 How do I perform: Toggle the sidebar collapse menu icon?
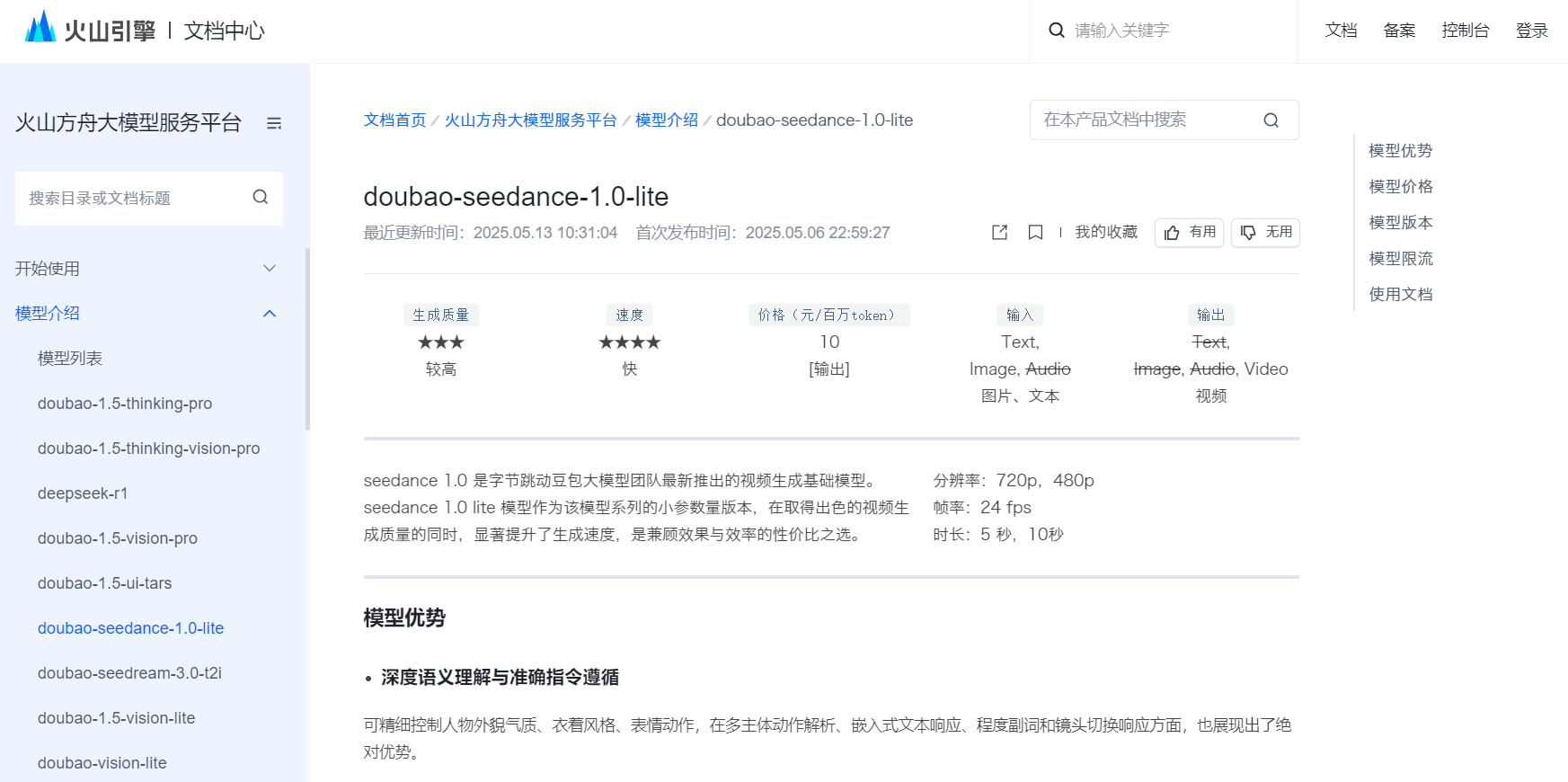(274, 123)
